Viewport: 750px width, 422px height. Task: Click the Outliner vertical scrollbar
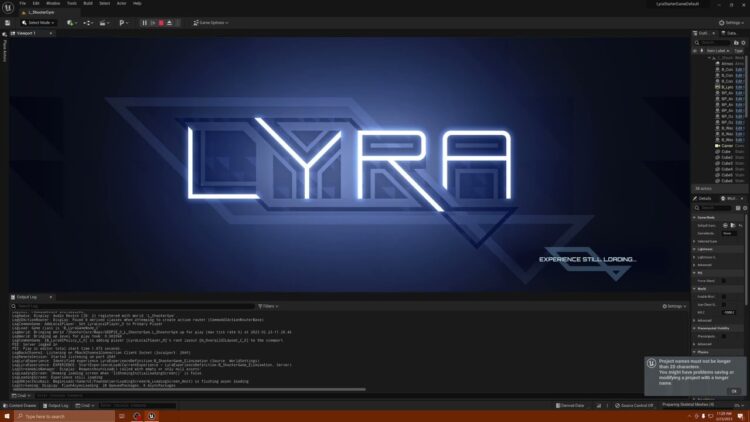point(746,86)
